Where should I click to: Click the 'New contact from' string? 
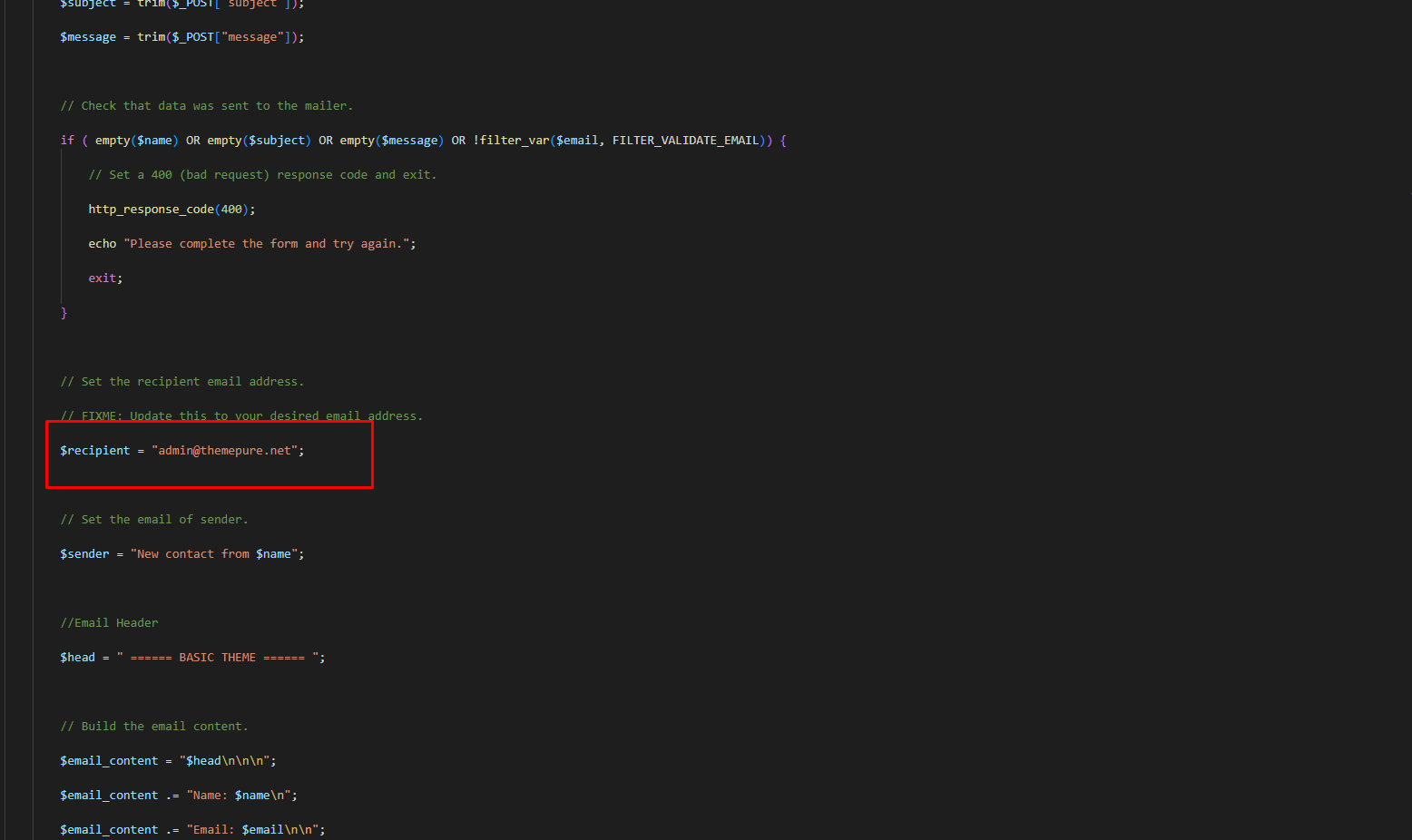click(192, 554)
